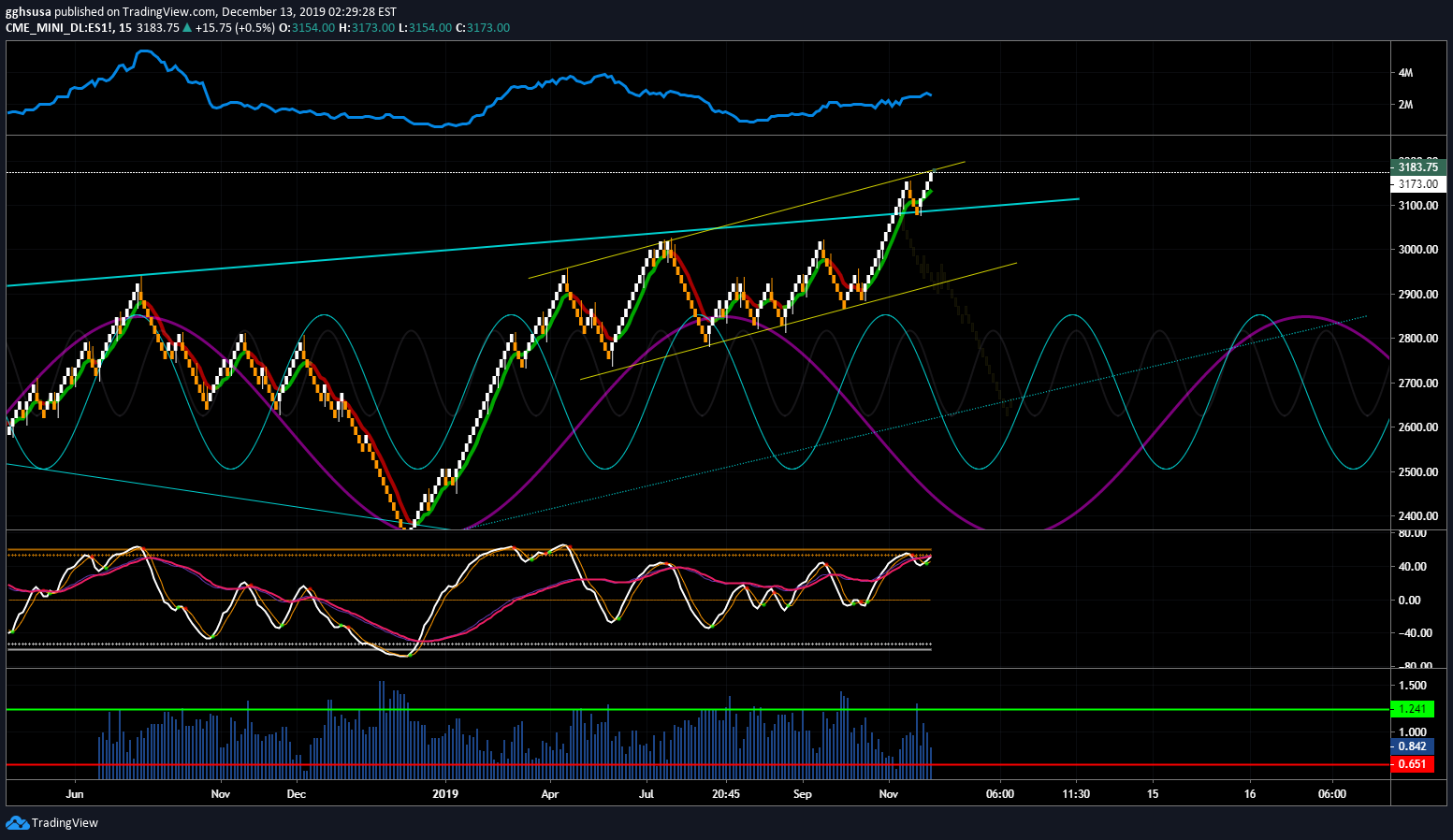Click the 15 label on time axis
This screenshot has height=840, width=1453.
point(1153,794)
